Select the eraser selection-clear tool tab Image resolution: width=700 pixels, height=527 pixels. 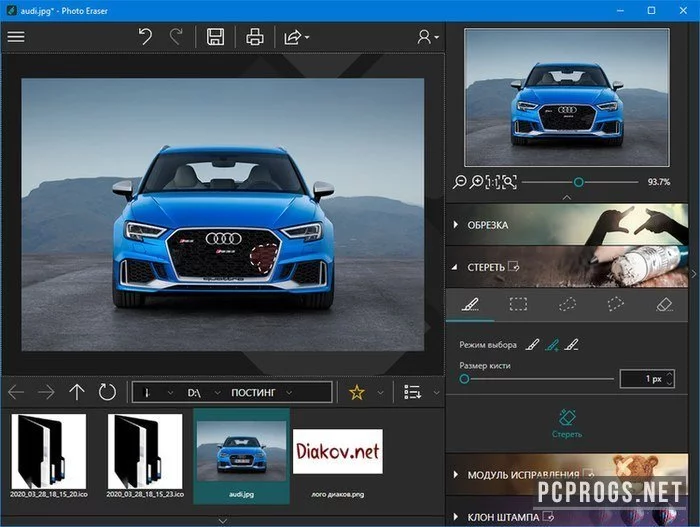click(x=665, y=305)
